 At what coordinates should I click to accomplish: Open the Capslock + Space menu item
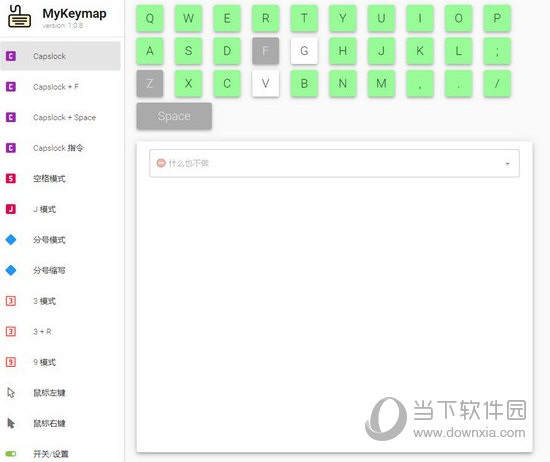pyautogui.click(x=60, y=117)
